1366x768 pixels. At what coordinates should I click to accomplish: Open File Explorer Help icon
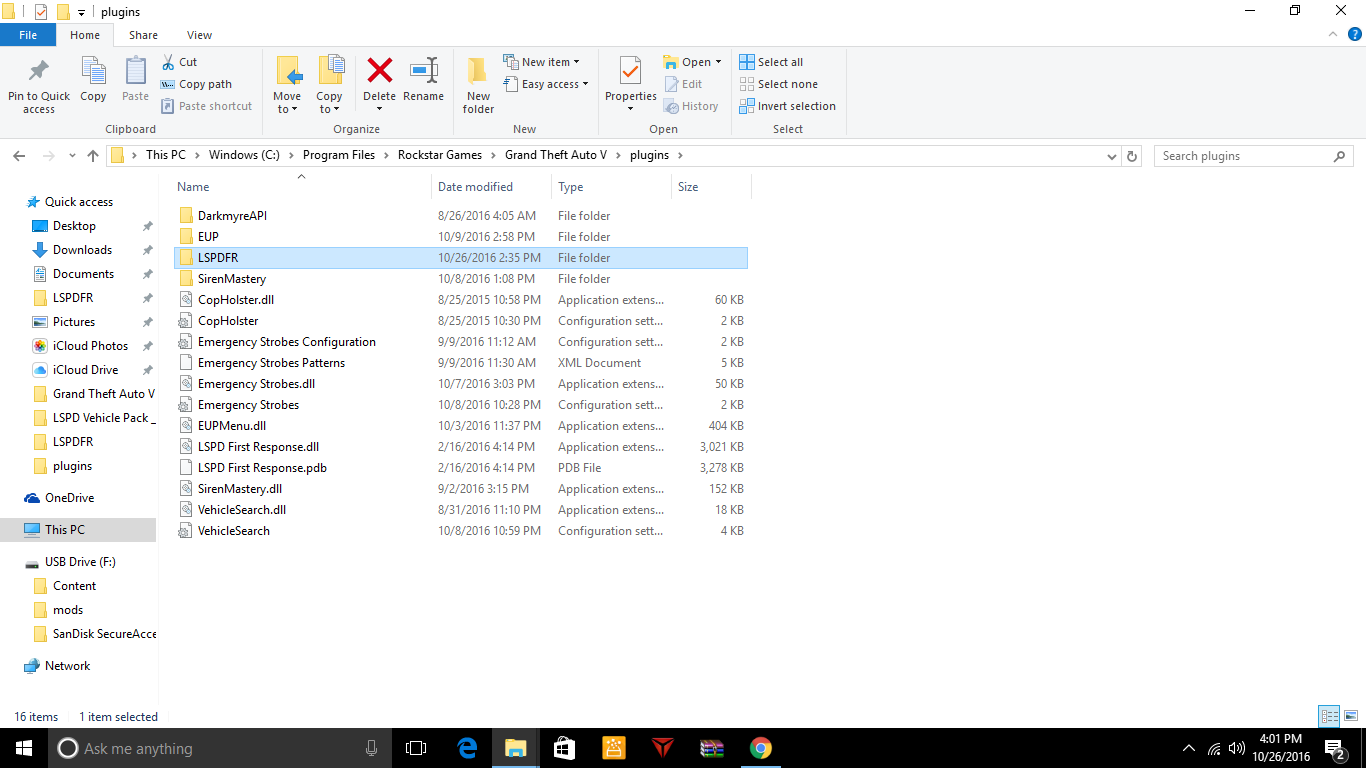1355,35
